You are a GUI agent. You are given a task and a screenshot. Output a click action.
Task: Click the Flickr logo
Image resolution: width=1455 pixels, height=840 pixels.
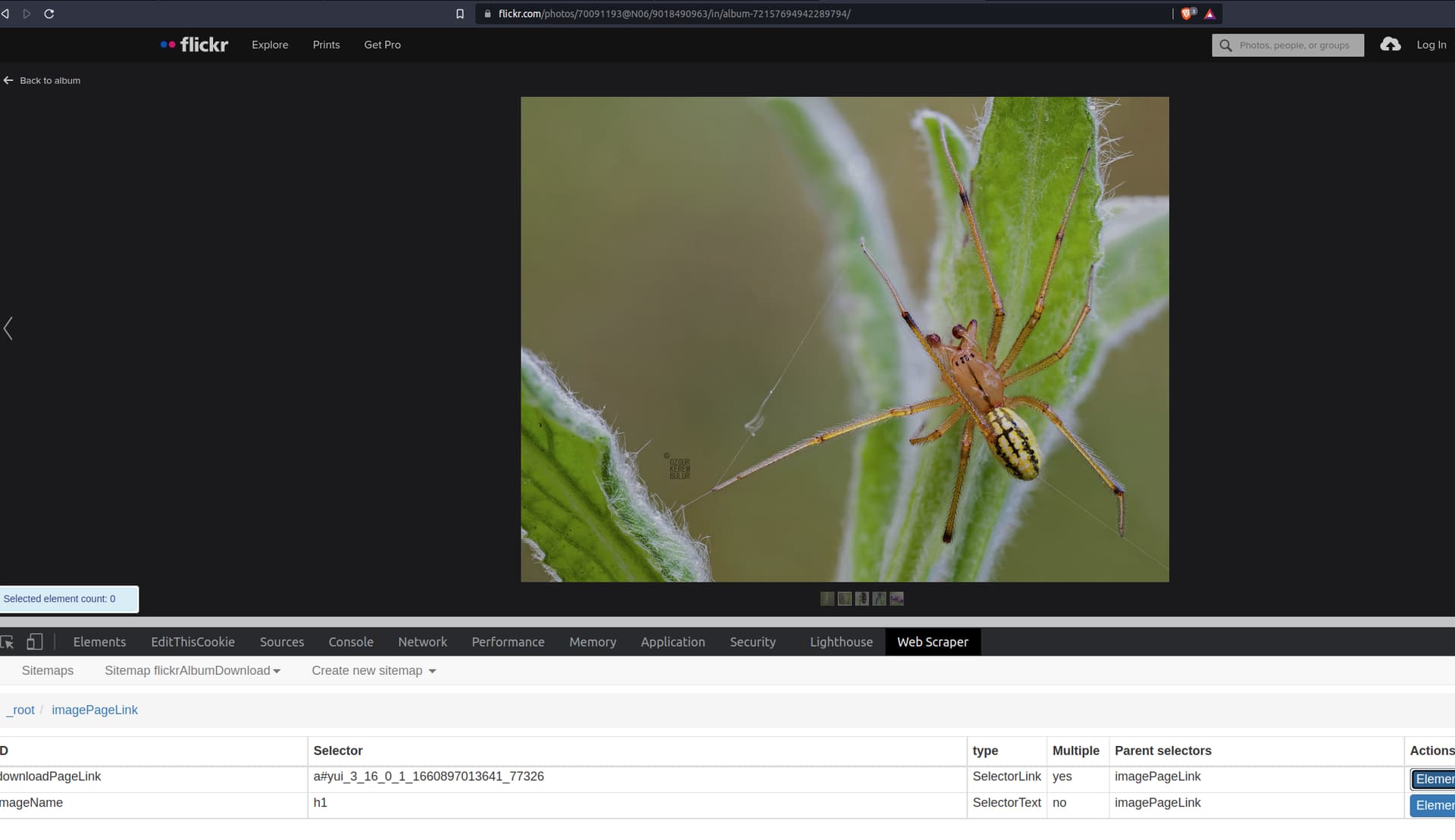(195, 45)
